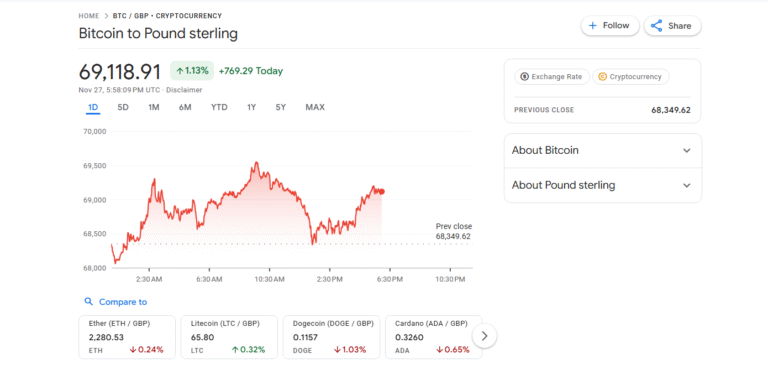Follow the BTC / GBP pair
Screen dimensions: 768x369
click(610, 26)
